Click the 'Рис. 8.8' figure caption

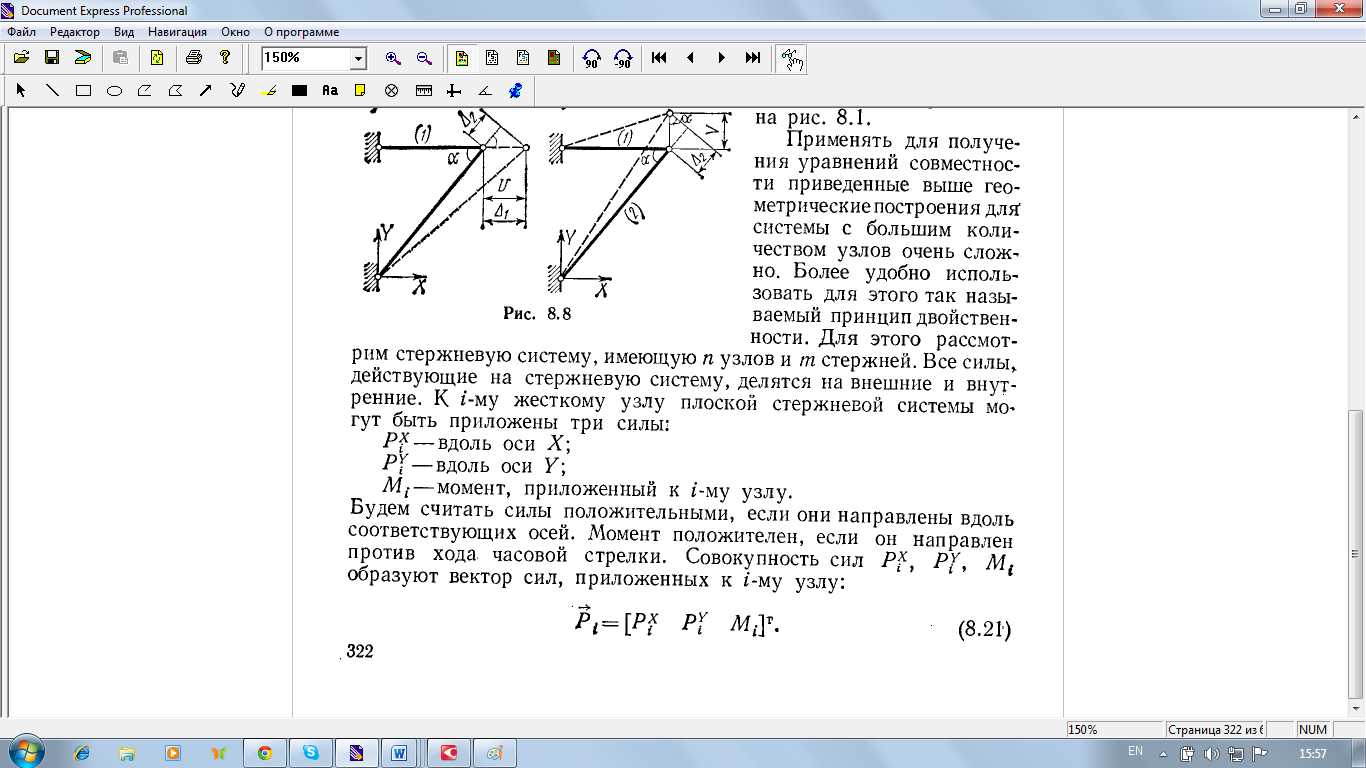click(536, 314)
